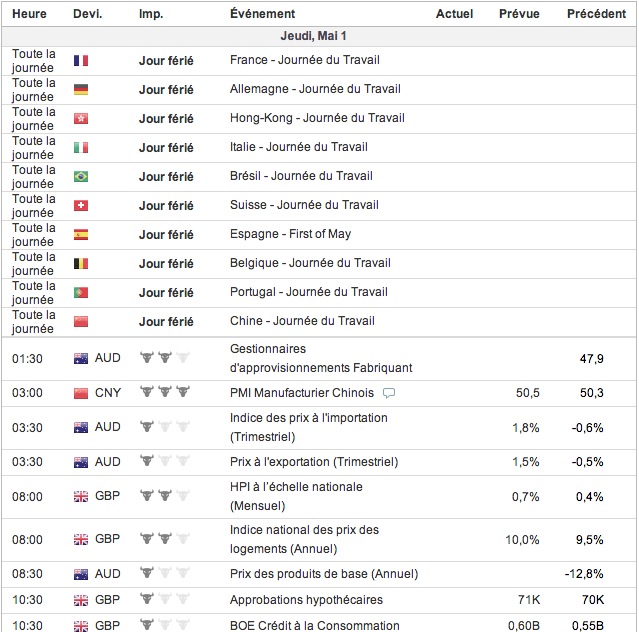Click the Événement column header
Viewport: 639px width, 632px height.
point(262,14)
